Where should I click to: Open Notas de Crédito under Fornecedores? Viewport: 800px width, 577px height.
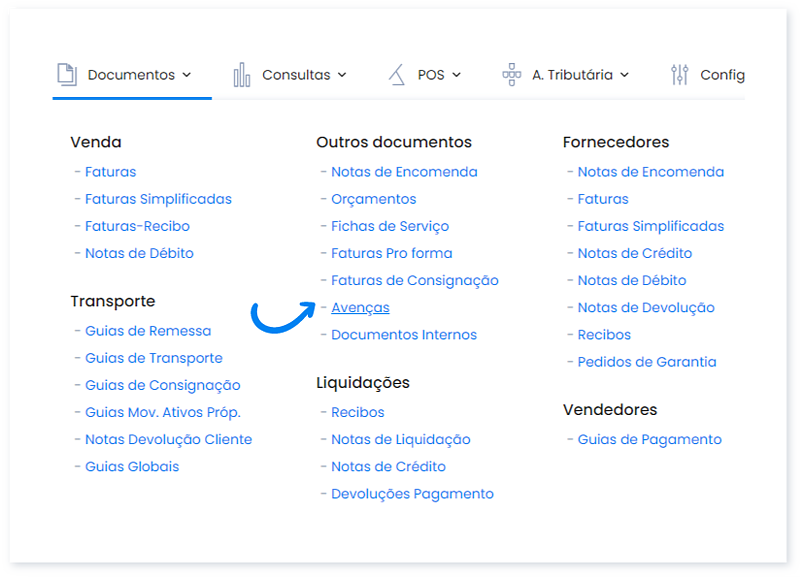634,253
